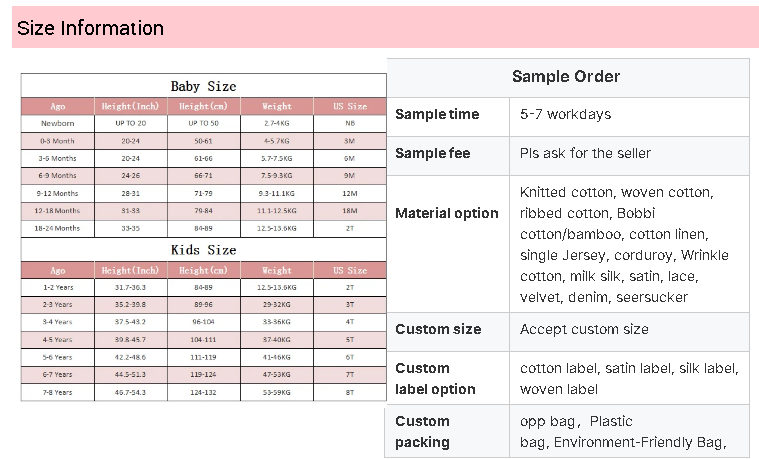Select the Newborn row in Baby Size
The width and height of the screenshot is (759, 459).
(203, 123)
